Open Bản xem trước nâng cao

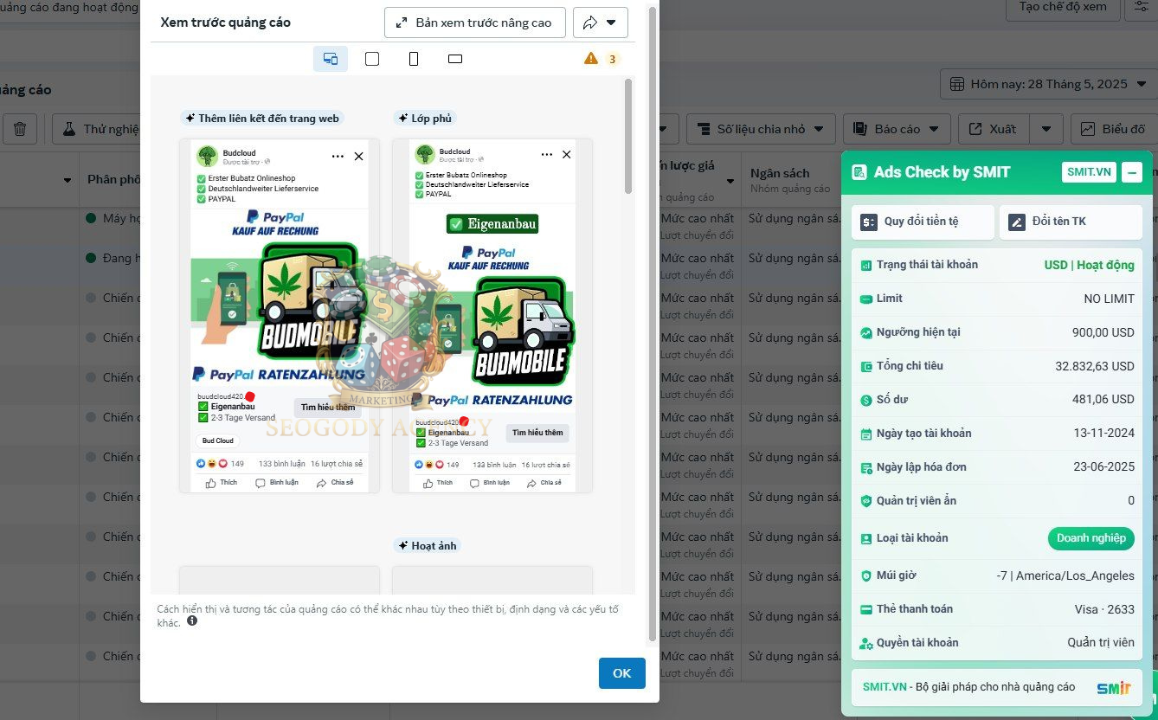point(475,23)
